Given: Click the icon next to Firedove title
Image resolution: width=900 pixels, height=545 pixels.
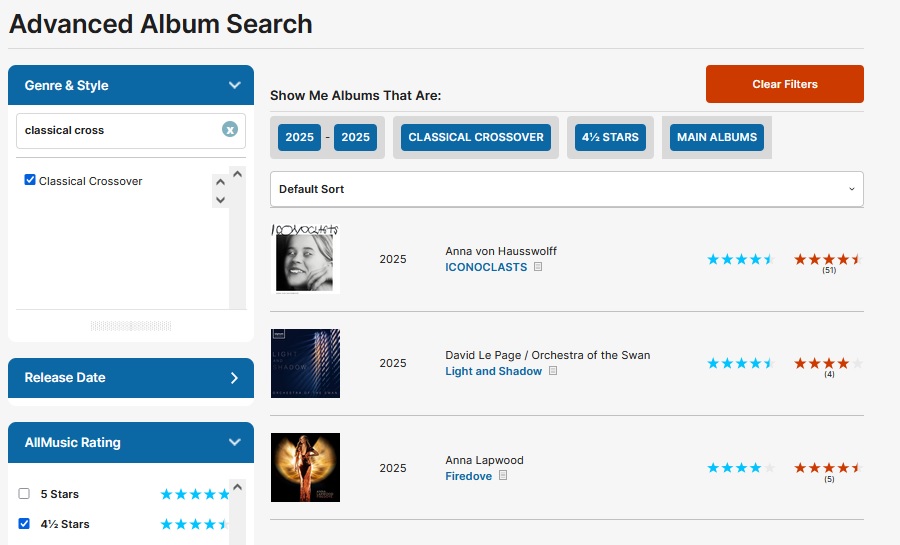Looking at the screenshot, I should click(x=503, y=476).
